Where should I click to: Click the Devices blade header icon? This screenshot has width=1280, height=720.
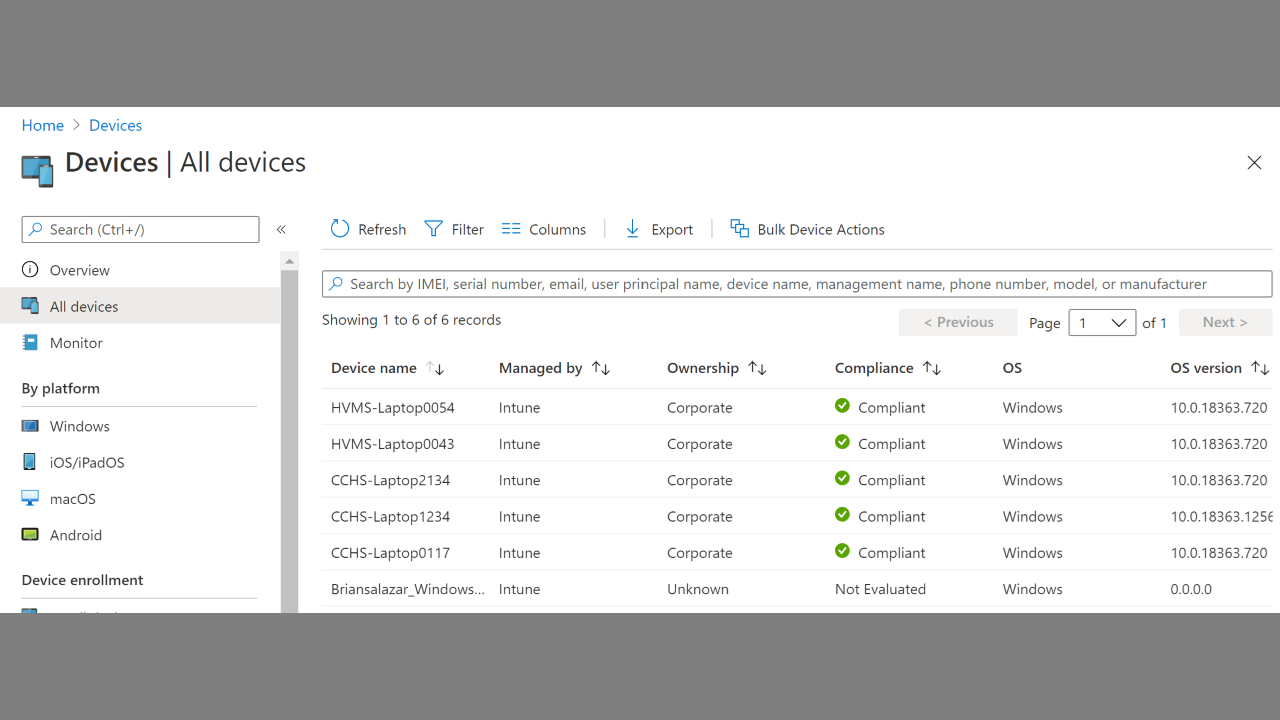click(x=37, y=169)
